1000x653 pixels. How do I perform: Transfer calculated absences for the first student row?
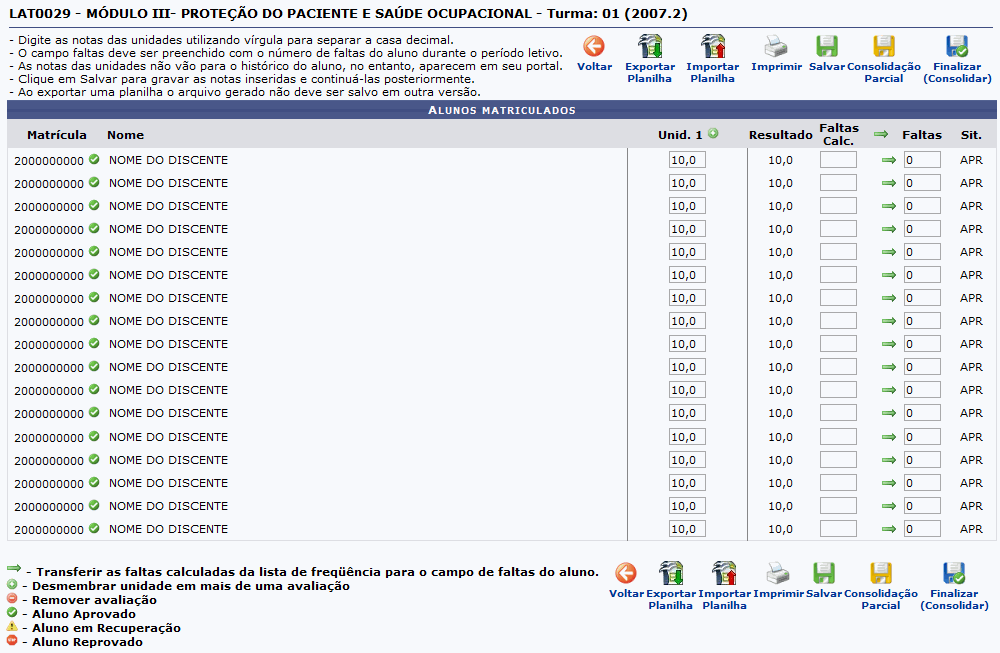click(889, 160)
